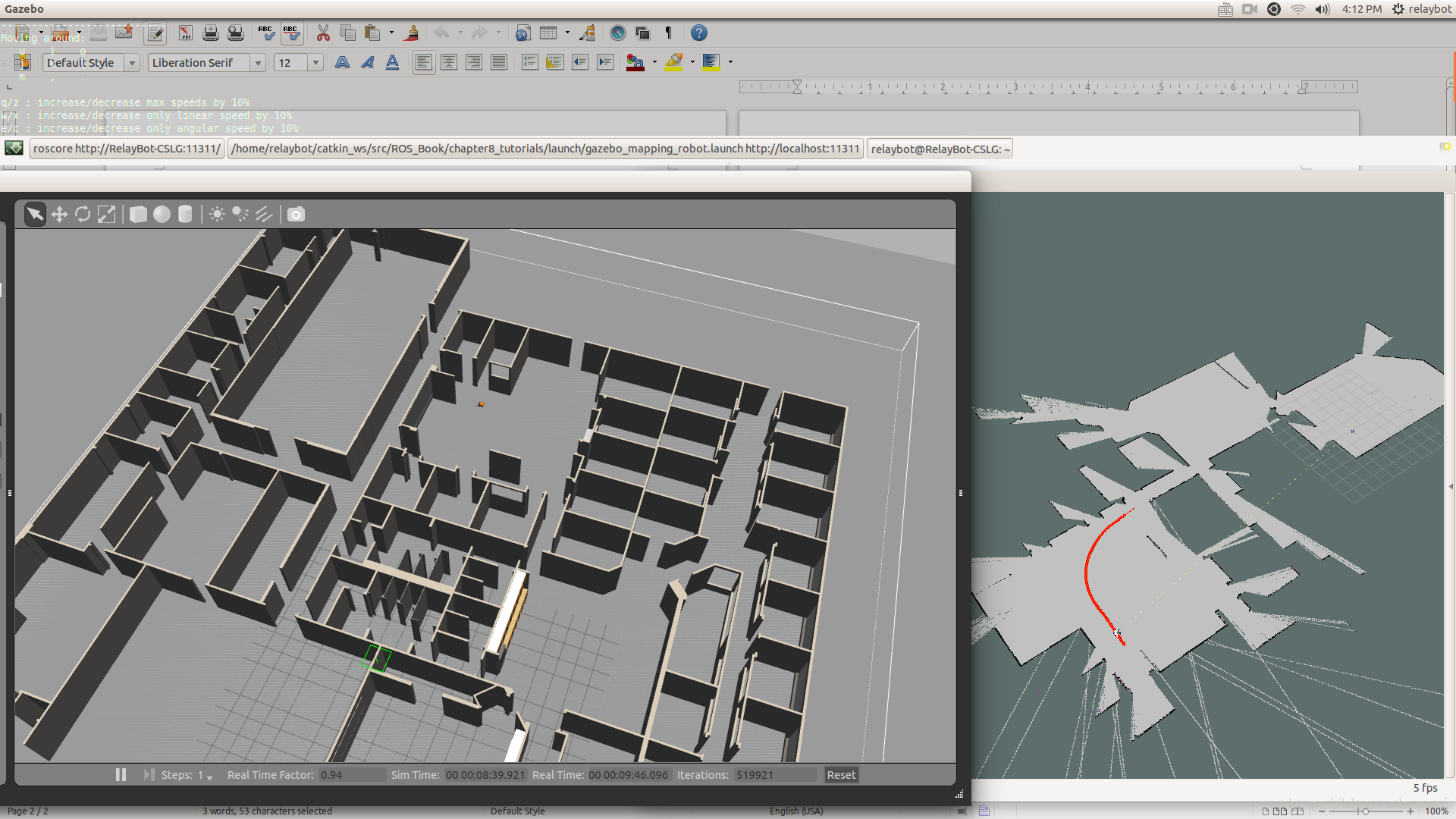Activate the Gazebo rotate mode tool
This screenshot has height=819, width=1456.
(x=83, y=215)
